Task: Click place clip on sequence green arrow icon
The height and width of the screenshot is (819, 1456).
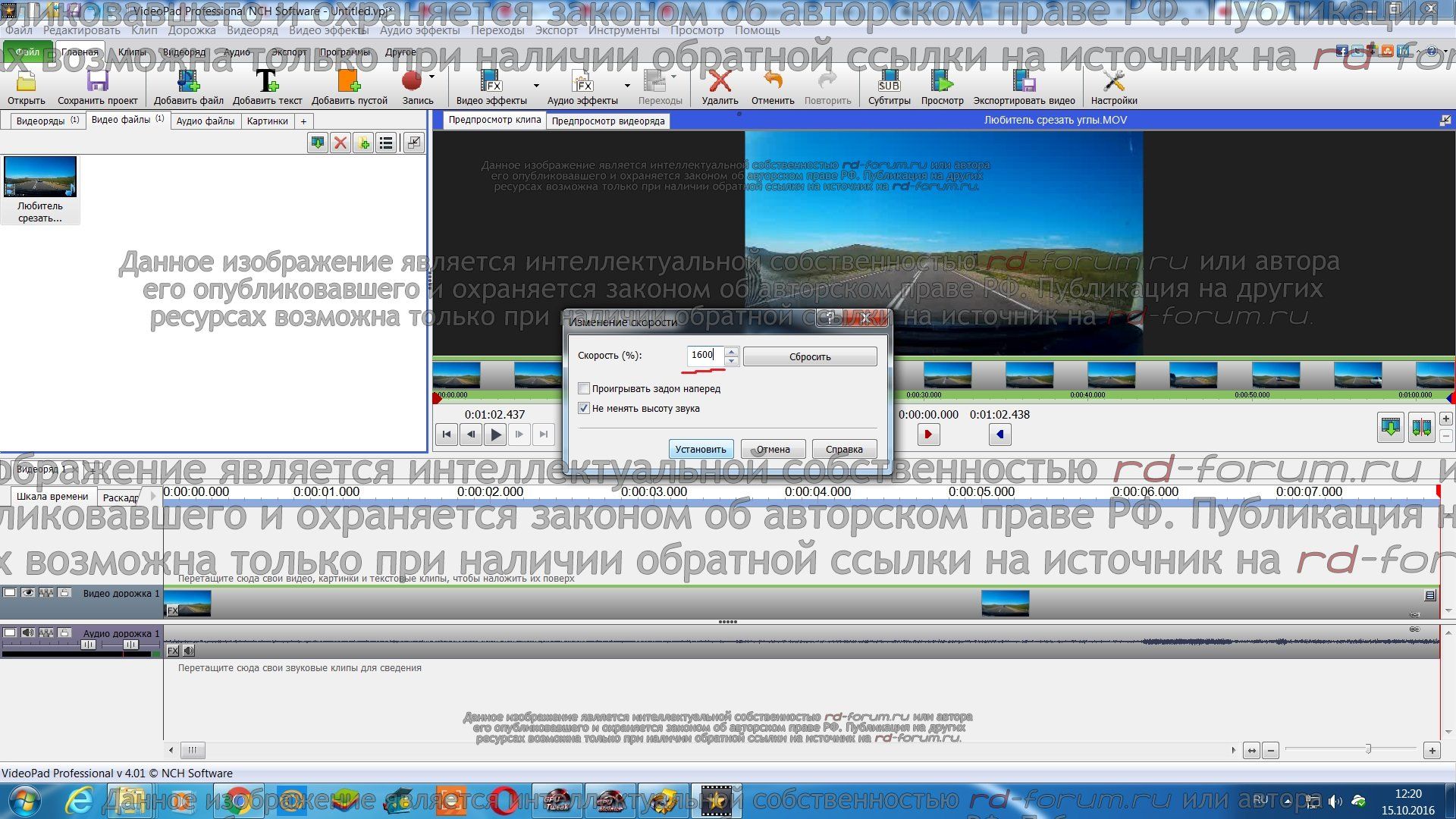Action: pos(1390,427)
